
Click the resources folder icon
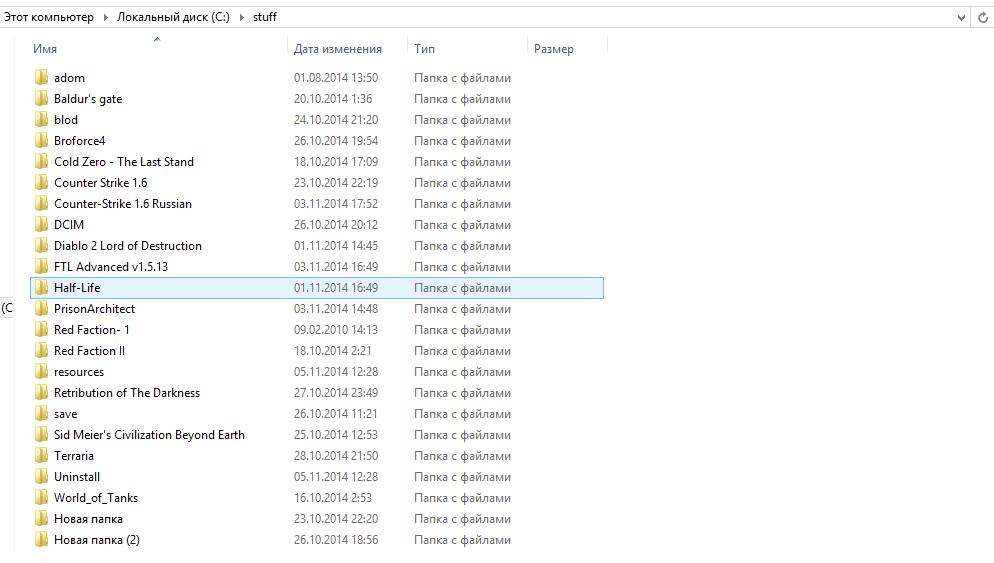(x=41, y=372)
